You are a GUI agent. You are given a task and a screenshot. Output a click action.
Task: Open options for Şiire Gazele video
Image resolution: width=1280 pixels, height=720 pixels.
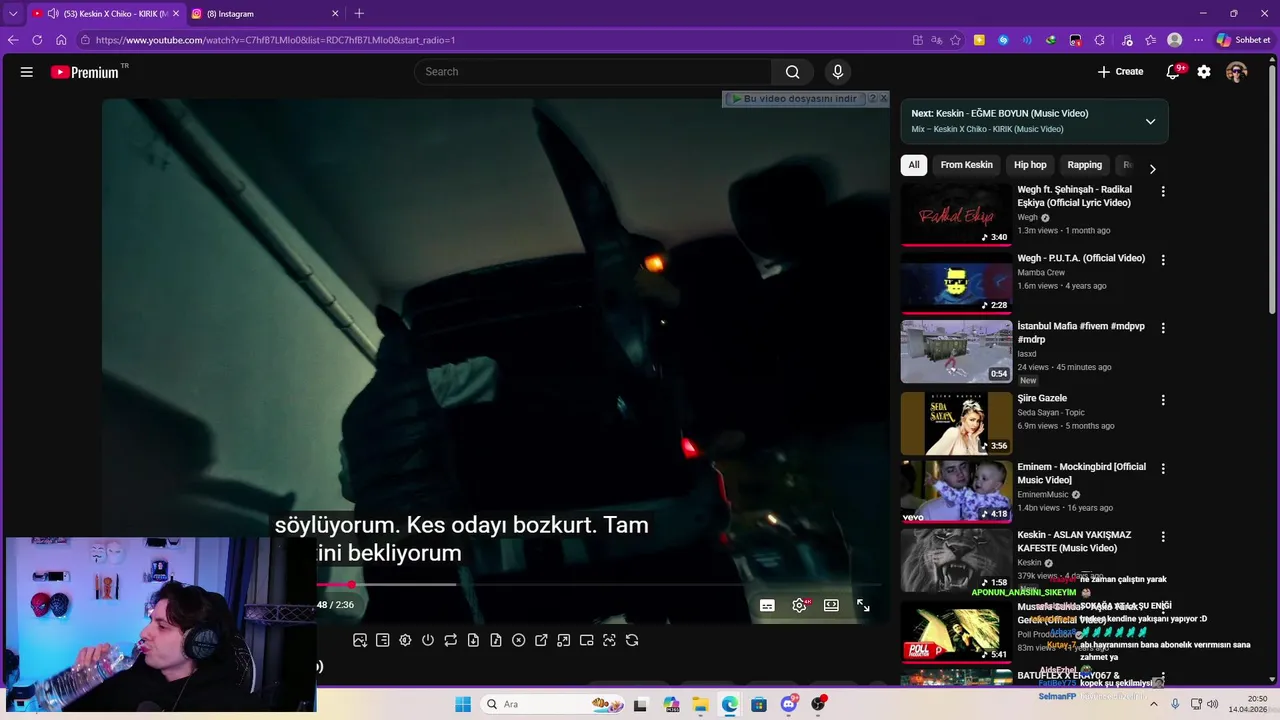click(x=1162, y=400)
